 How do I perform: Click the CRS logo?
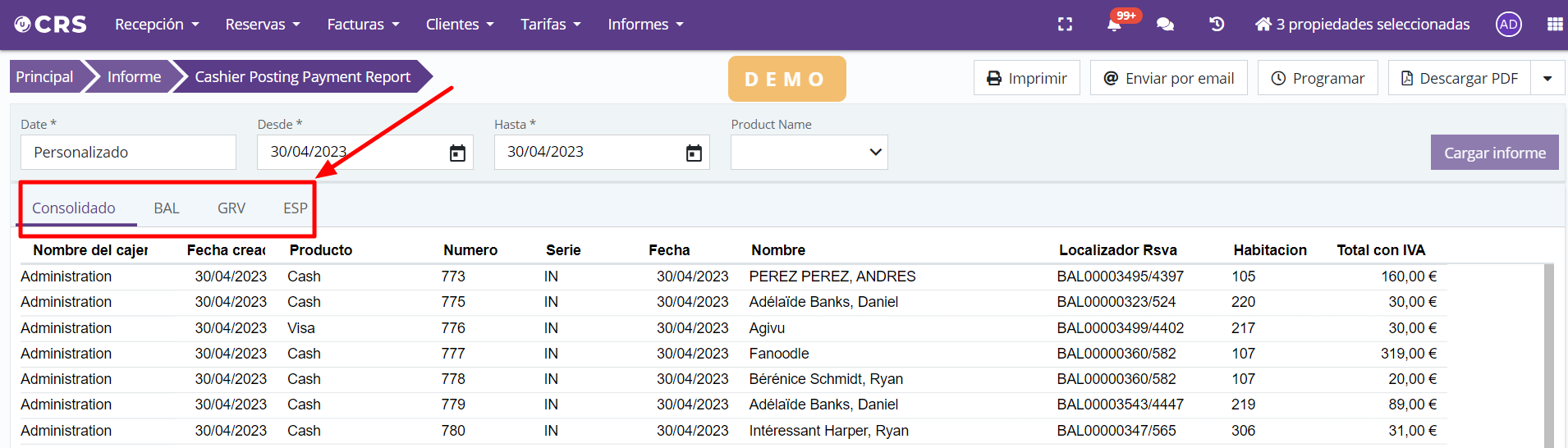(51, 25)
